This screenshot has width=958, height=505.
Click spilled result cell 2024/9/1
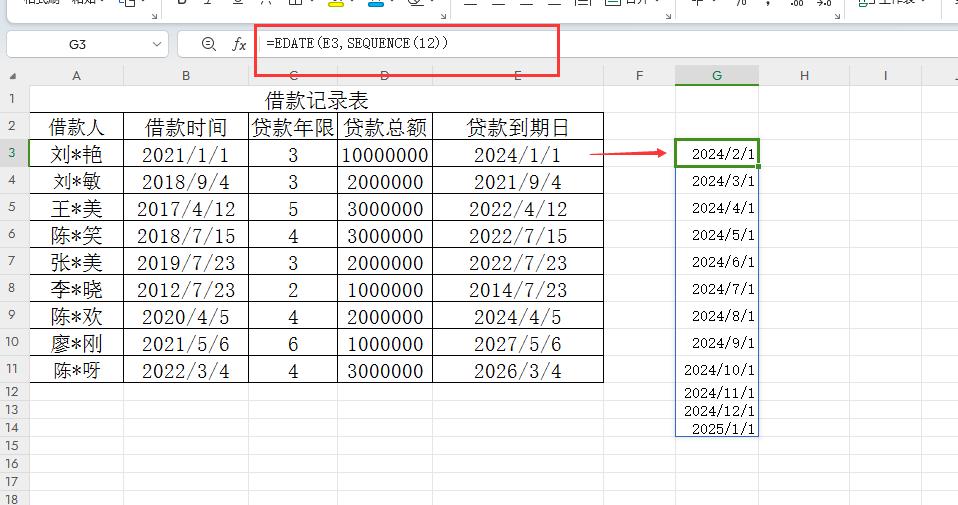coord(717,343)
